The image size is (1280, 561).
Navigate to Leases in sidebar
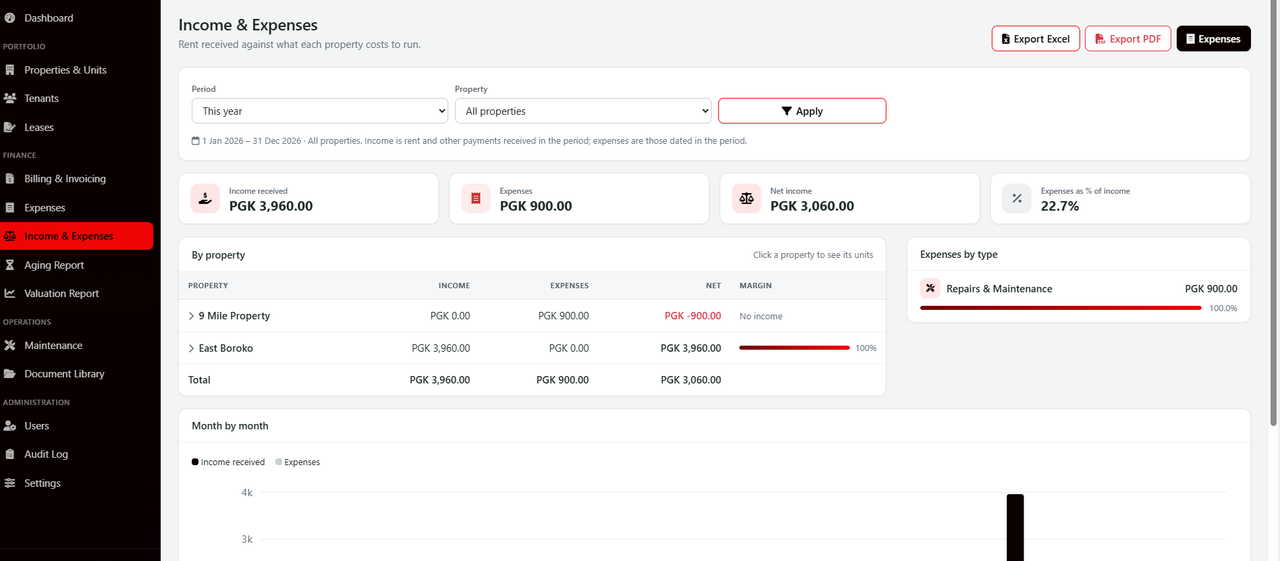point(77,127)
